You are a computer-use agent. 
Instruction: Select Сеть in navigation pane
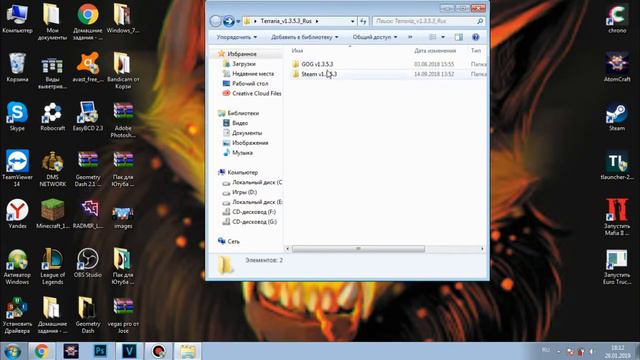(233, 242)
